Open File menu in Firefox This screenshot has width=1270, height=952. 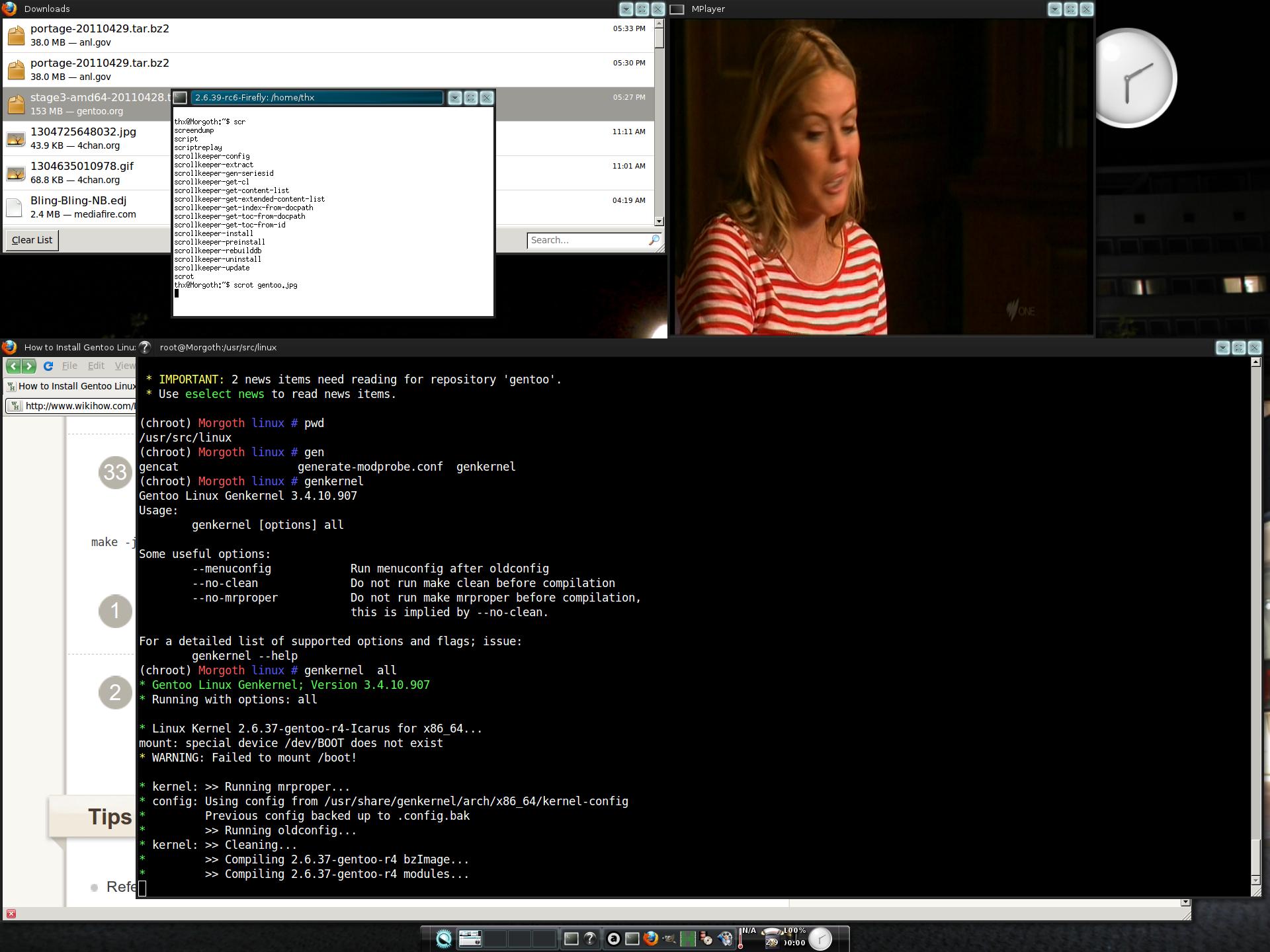[69, 366]
